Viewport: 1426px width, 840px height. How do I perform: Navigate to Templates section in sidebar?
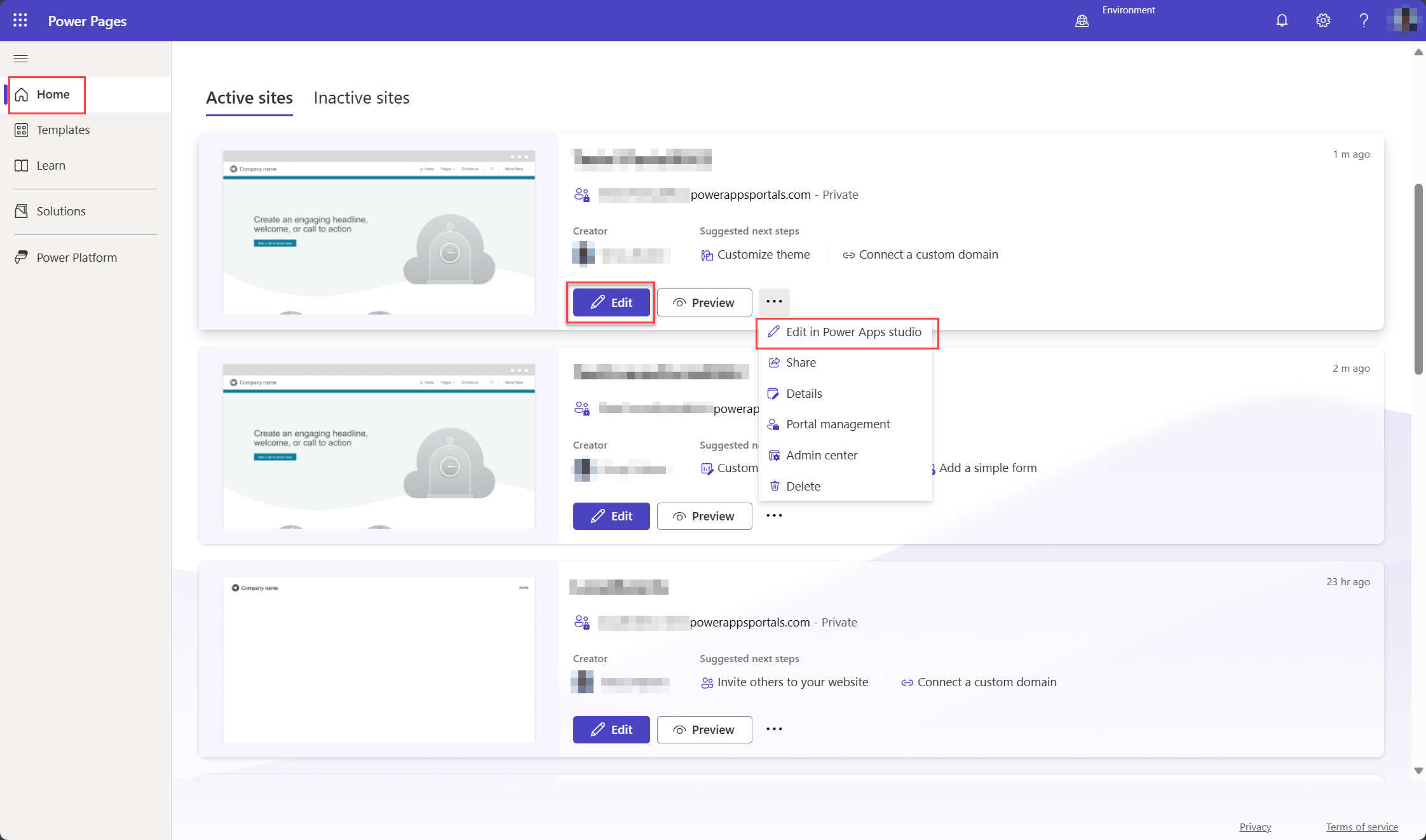pyautogui.click(x=63, y=129)
